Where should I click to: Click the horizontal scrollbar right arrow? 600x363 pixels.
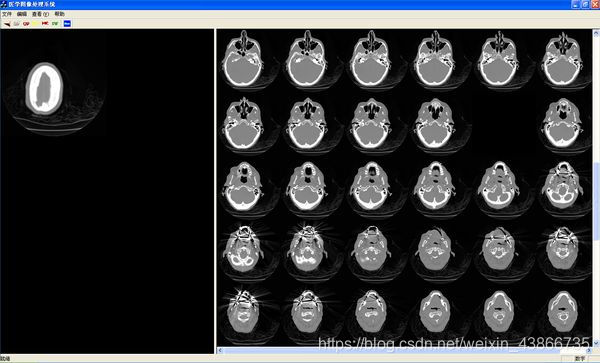590,350
